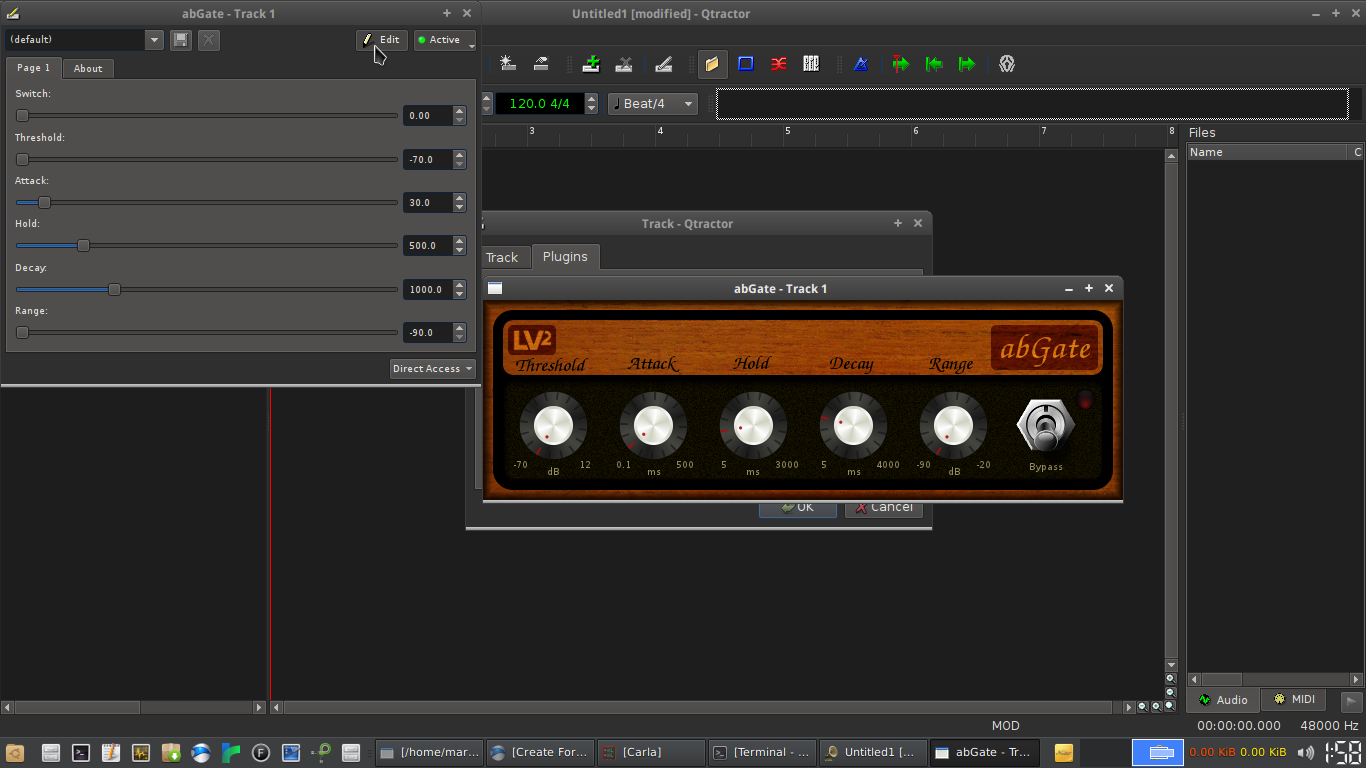Open the red connections icon in toolbar

click(778, 64)
